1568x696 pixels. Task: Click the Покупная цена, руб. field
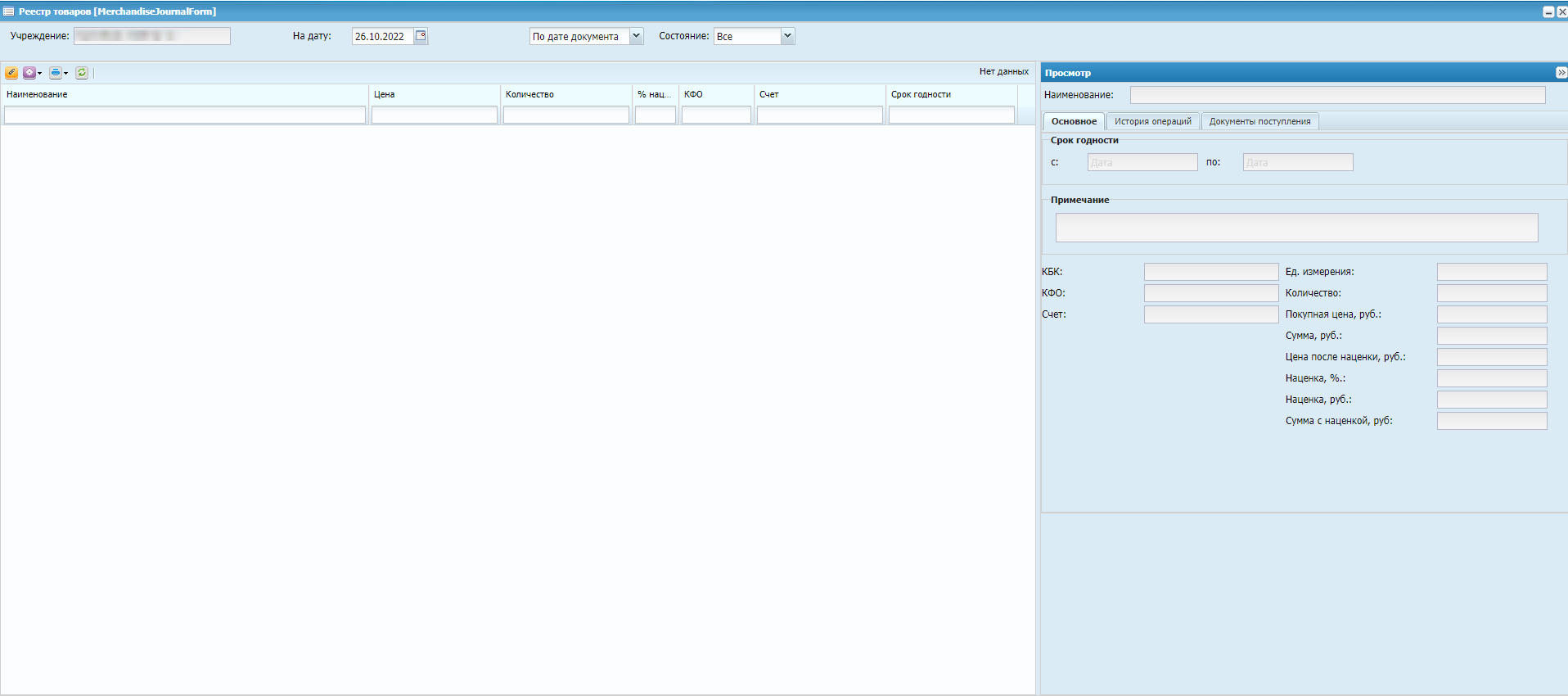(1492, 314)
